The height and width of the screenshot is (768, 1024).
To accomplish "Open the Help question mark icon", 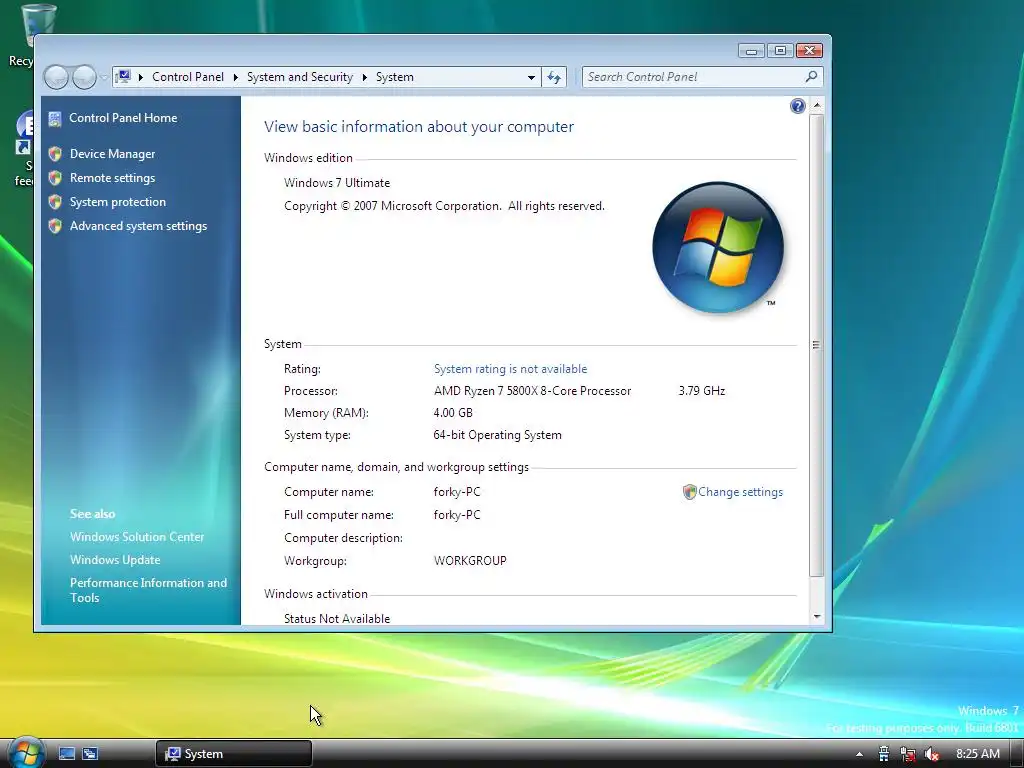I will click(797, 106).
